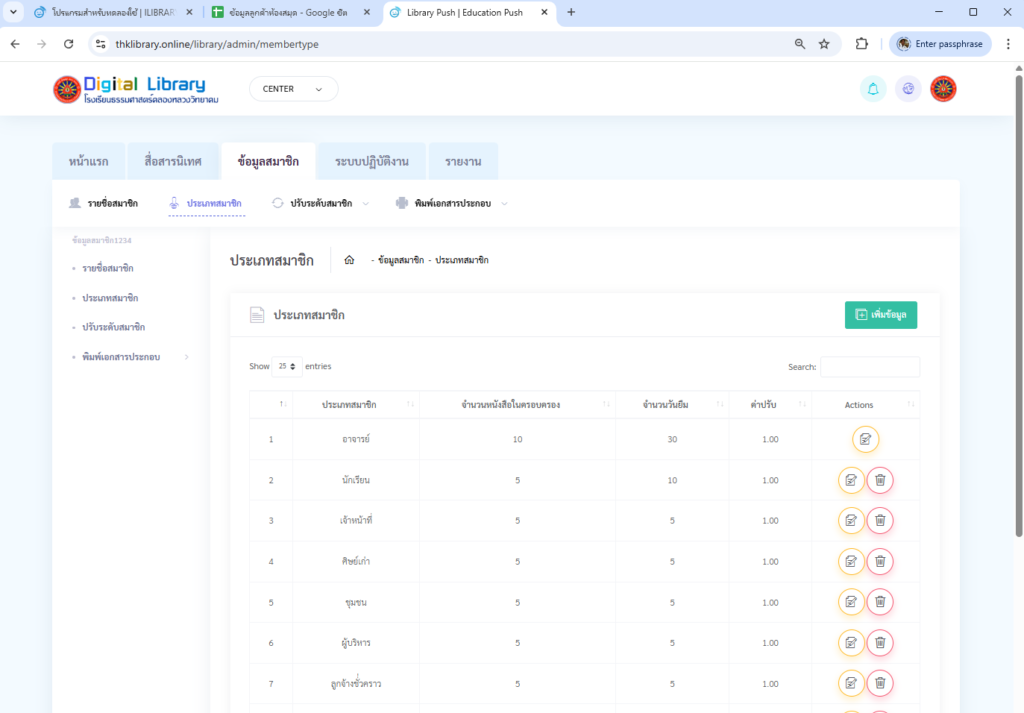This screenshot has height=713, width=1024.
Task: Click the table Search input field
Action: [x=869, y=367]
